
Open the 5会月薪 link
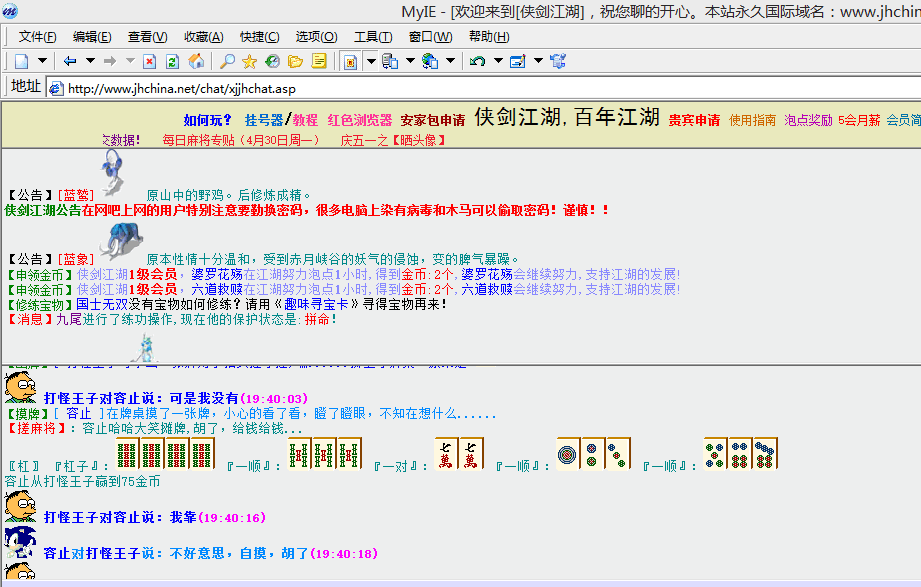point(859,120)
